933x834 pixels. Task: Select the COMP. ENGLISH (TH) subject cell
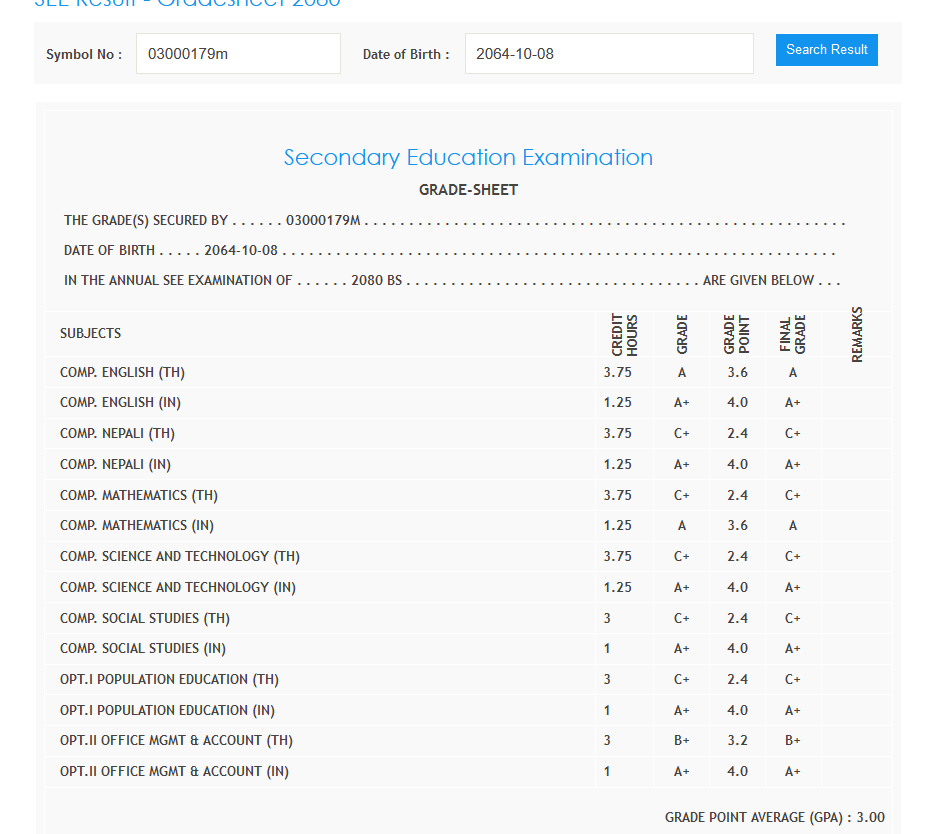coord(122,373)
